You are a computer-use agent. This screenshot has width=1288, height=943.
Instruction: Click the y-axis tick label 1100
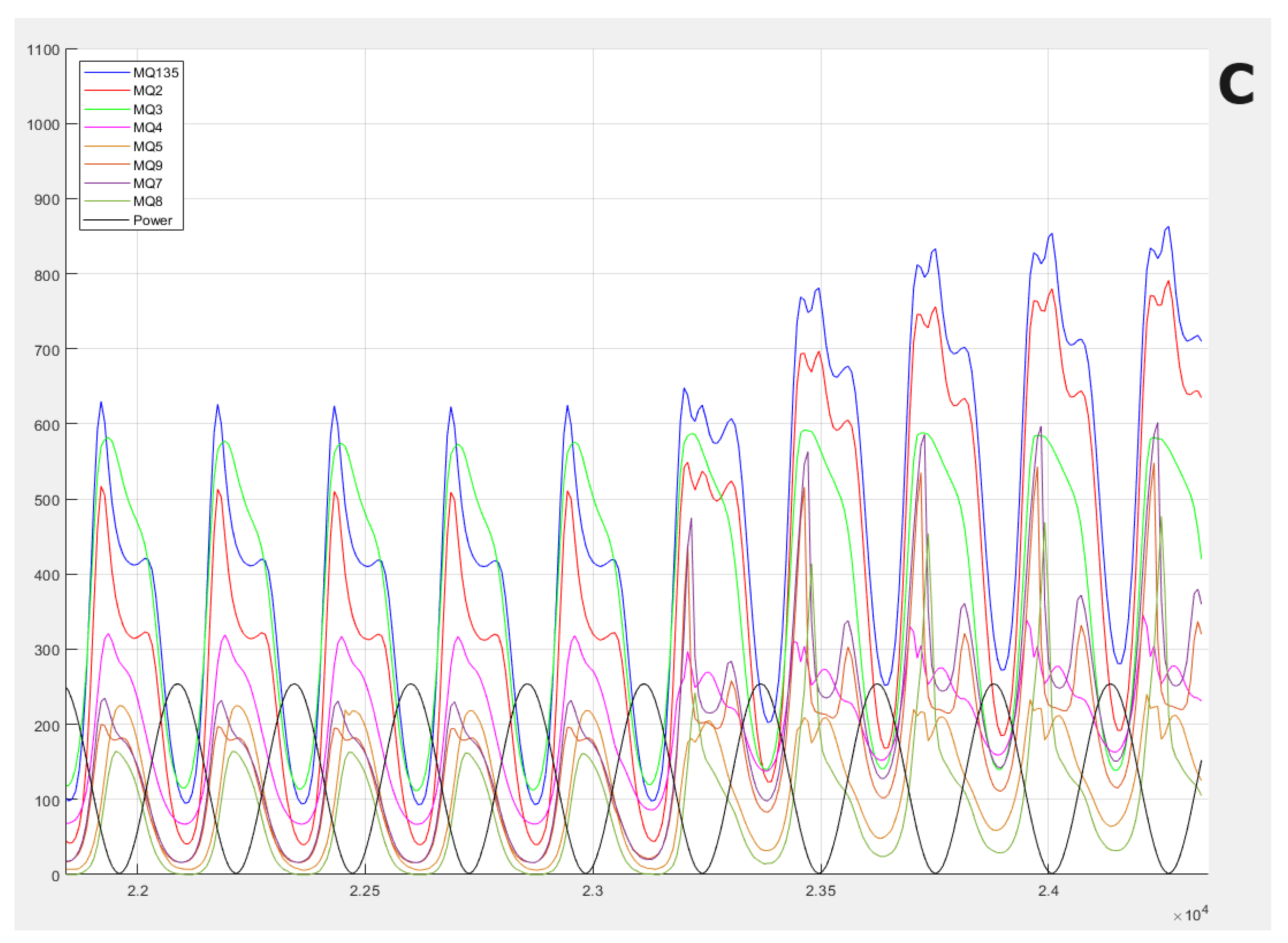click(x=43, y=50)
